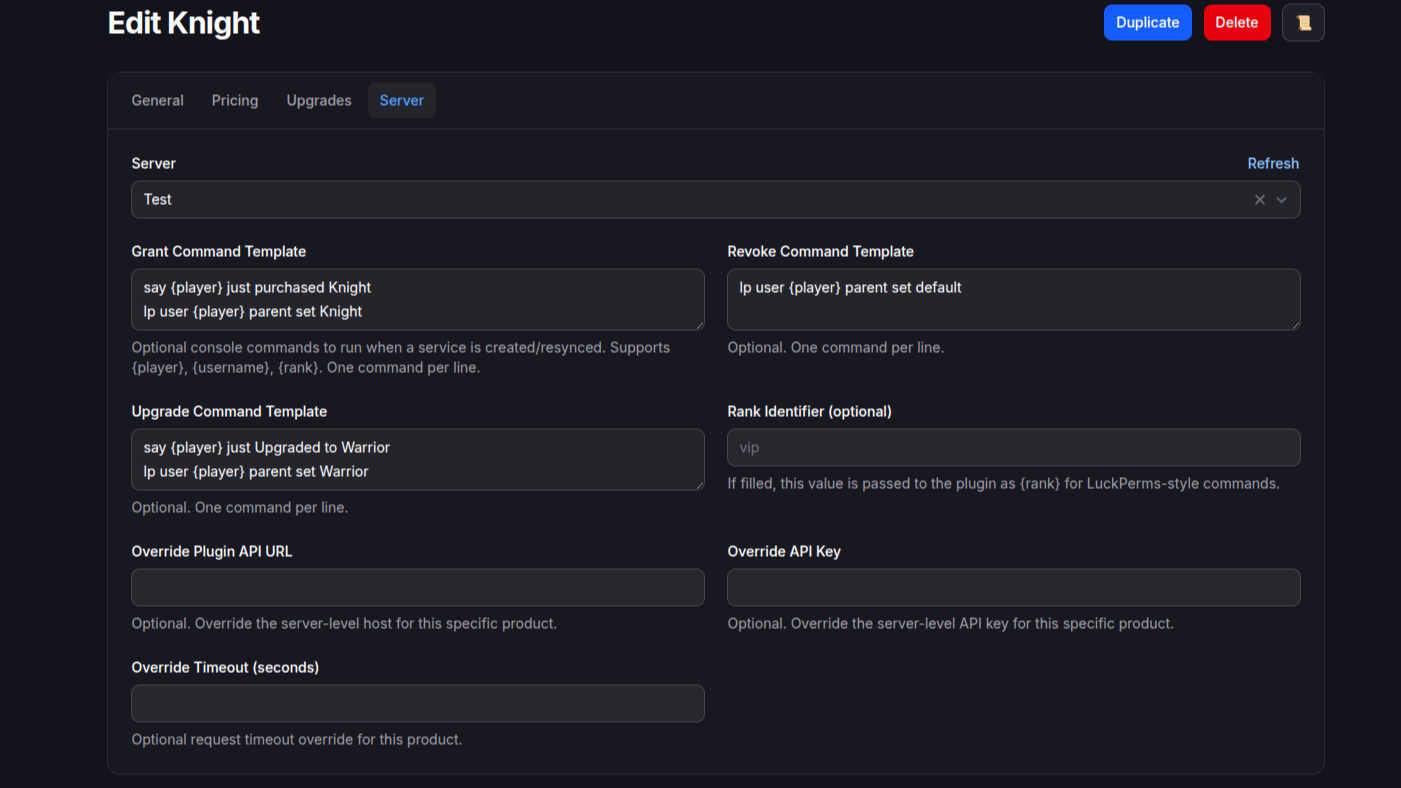Focus the Override Plugin API URL field
Viewport: 1401px width, 788px height.
click(x=417, y=588)
